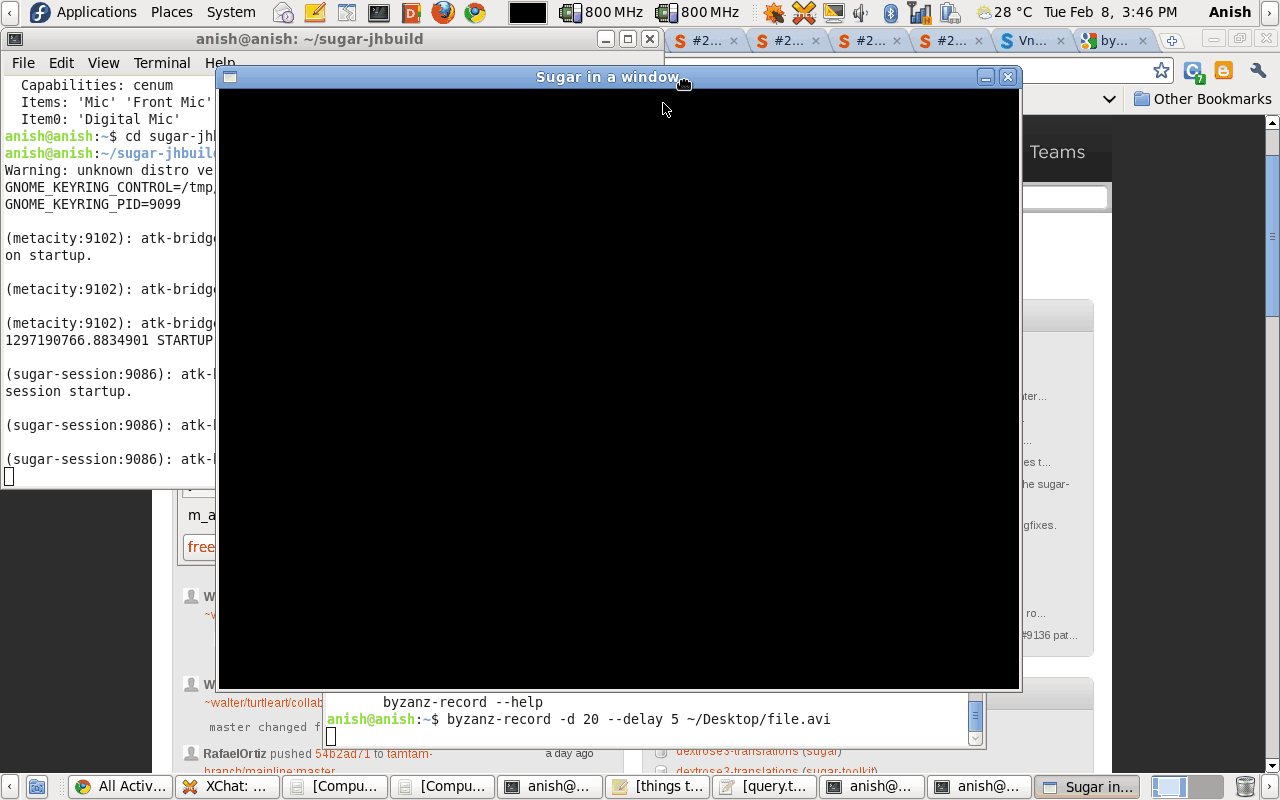Bookmark page with the star icon
Screen dimensions: 1280x800
pos(1161,71)
